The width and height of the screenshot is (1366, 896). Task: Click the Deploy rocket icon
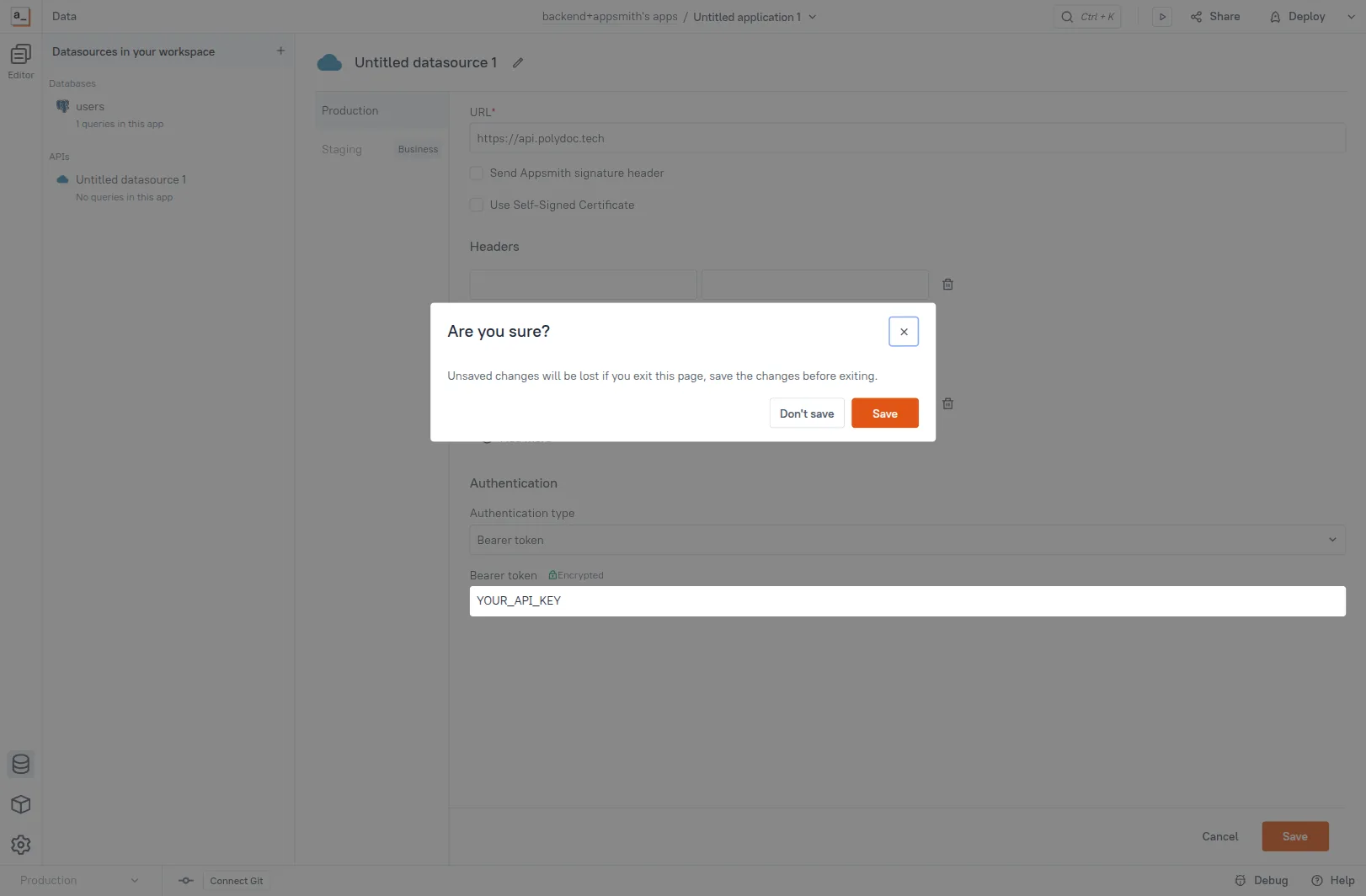coord(1275,17)
